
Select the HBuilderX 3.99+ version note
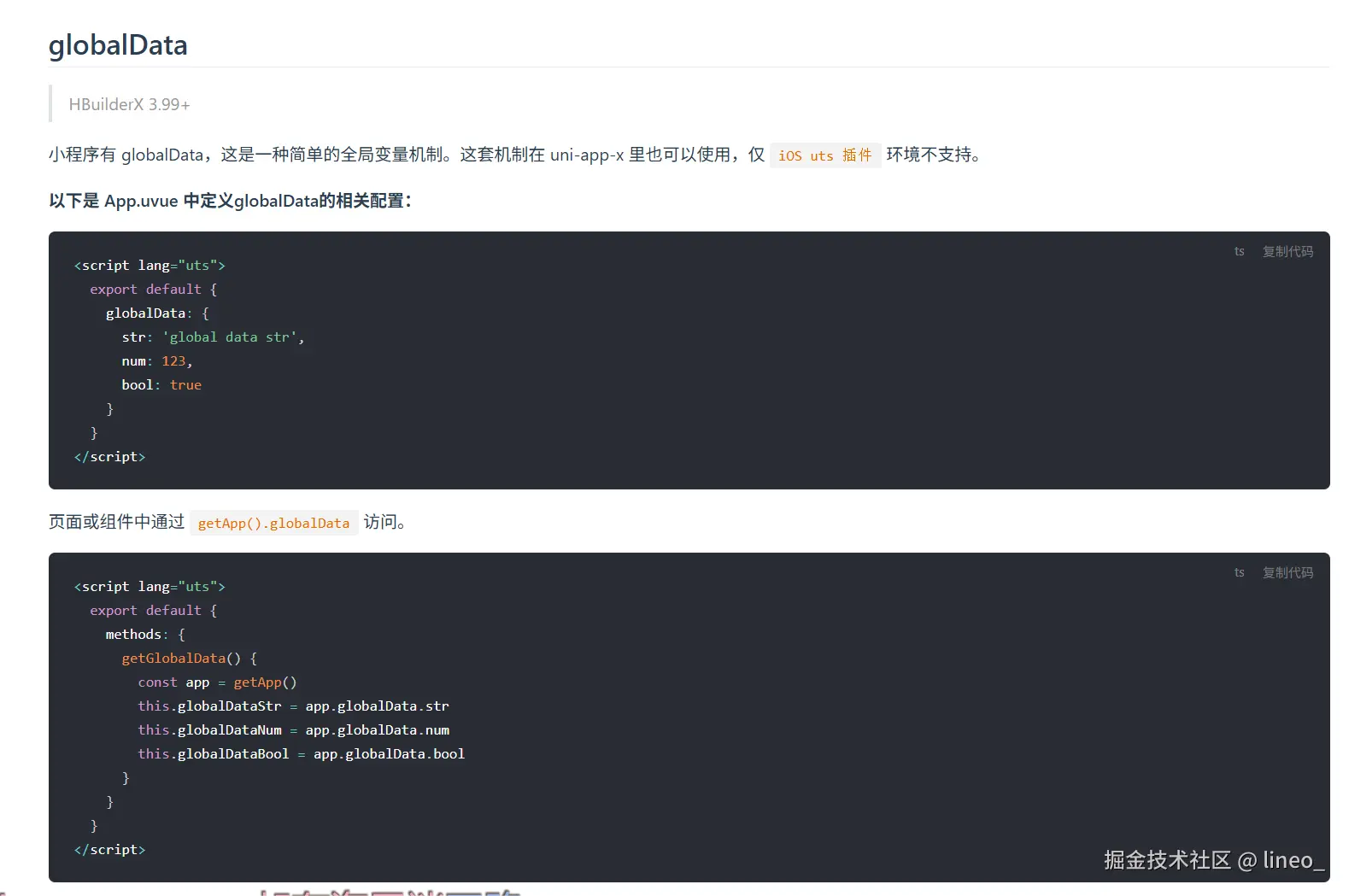pos(130,104)
